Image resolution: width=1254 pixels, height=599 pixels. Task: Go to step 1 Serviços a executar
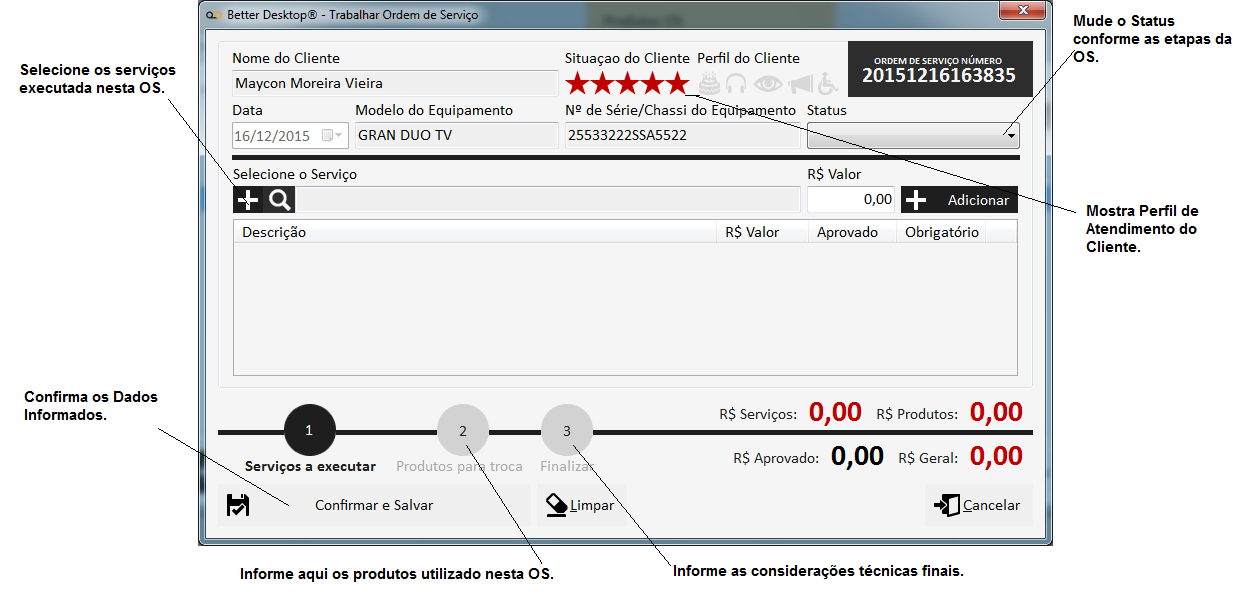point(309,431)
